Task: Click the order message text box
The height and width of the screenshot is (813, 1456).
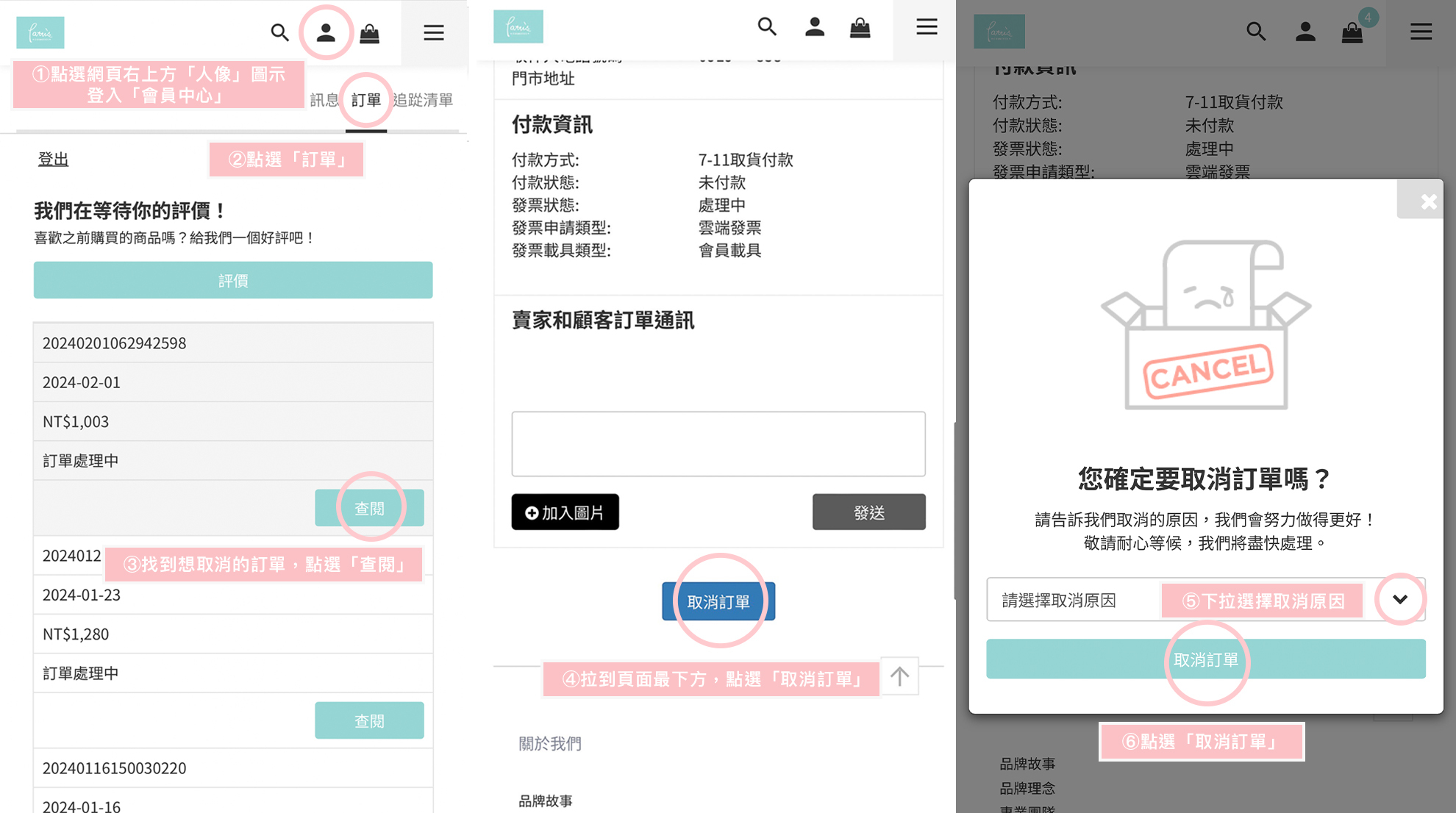Action: pyautogui.click(x=718, y=443)
